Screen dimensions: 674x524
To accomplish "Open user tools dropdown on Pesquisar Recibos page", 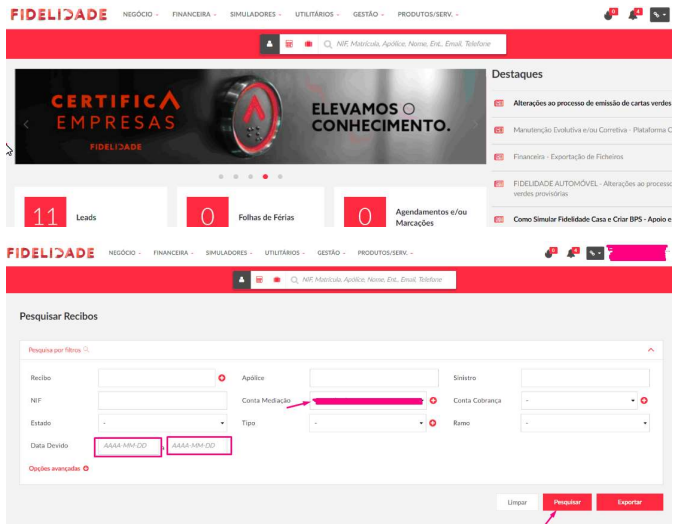I will pos(595,253).
